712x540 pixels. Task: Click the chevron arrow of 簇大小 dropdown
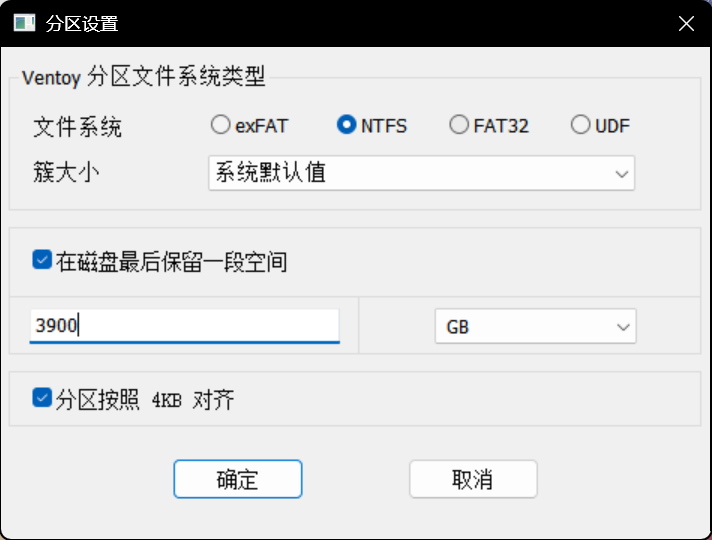pyautogui.click(x=620, y=173)
